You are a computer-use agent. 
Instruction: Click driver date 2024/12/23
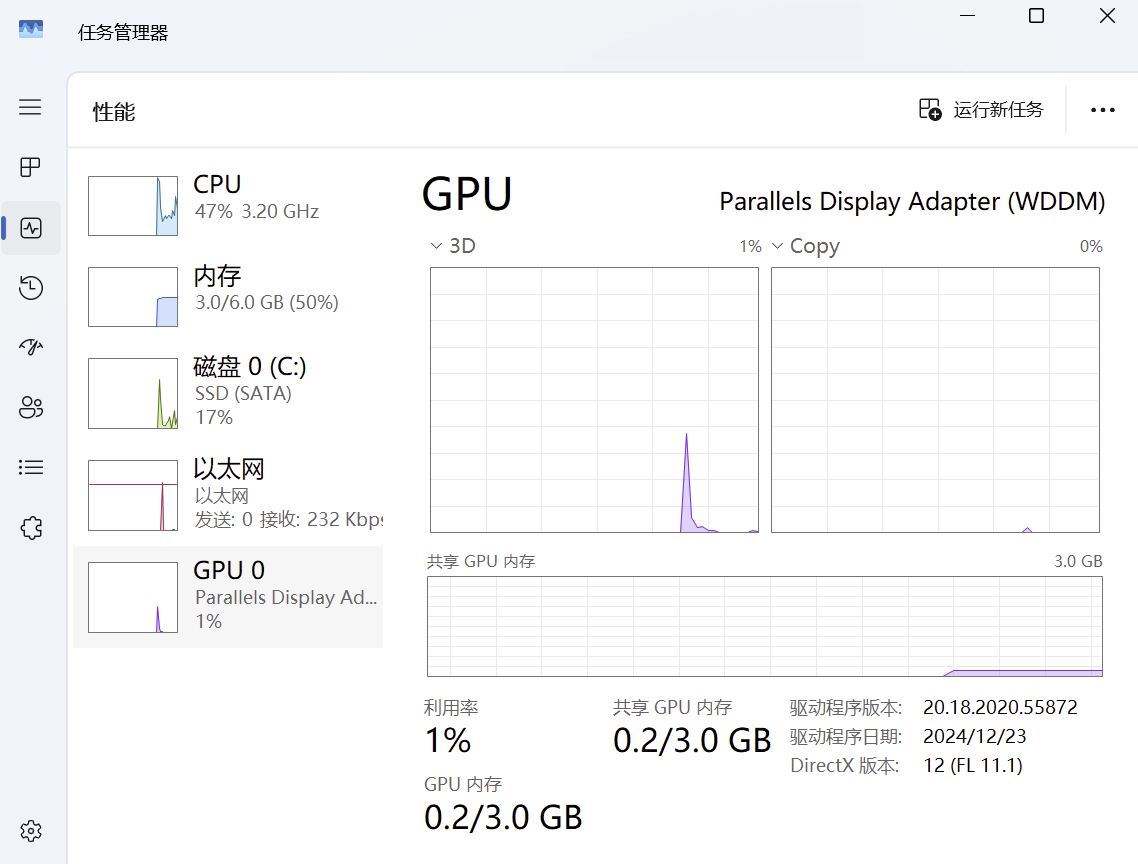click(975, 736)
